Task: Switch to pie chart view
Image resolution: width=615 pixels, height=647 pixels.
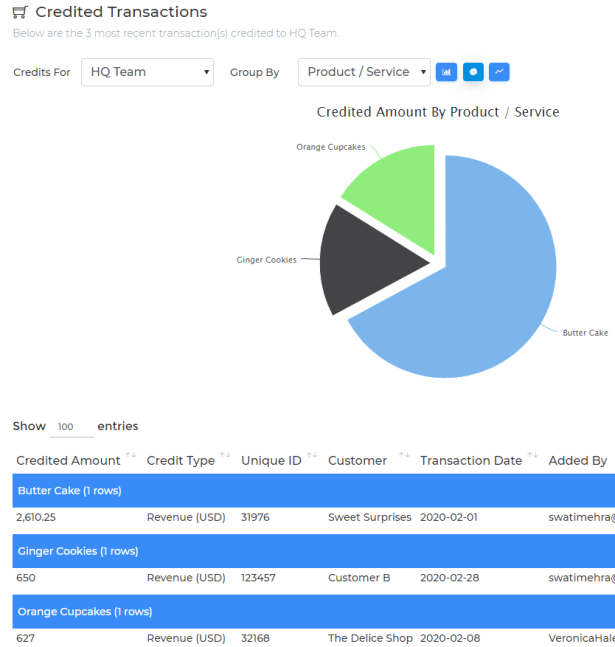Action: [473, 72]
